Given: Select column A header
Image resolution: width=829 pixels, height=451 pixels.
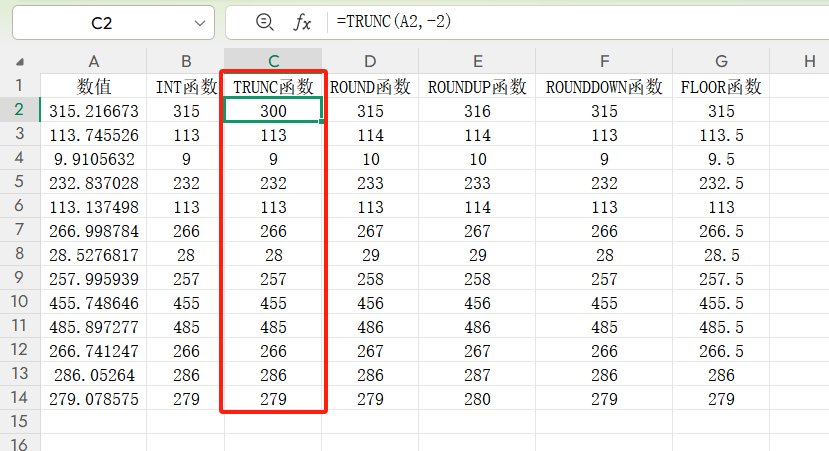Looking at the screenshot, I should pyautogui.click(x=94, y=61).
